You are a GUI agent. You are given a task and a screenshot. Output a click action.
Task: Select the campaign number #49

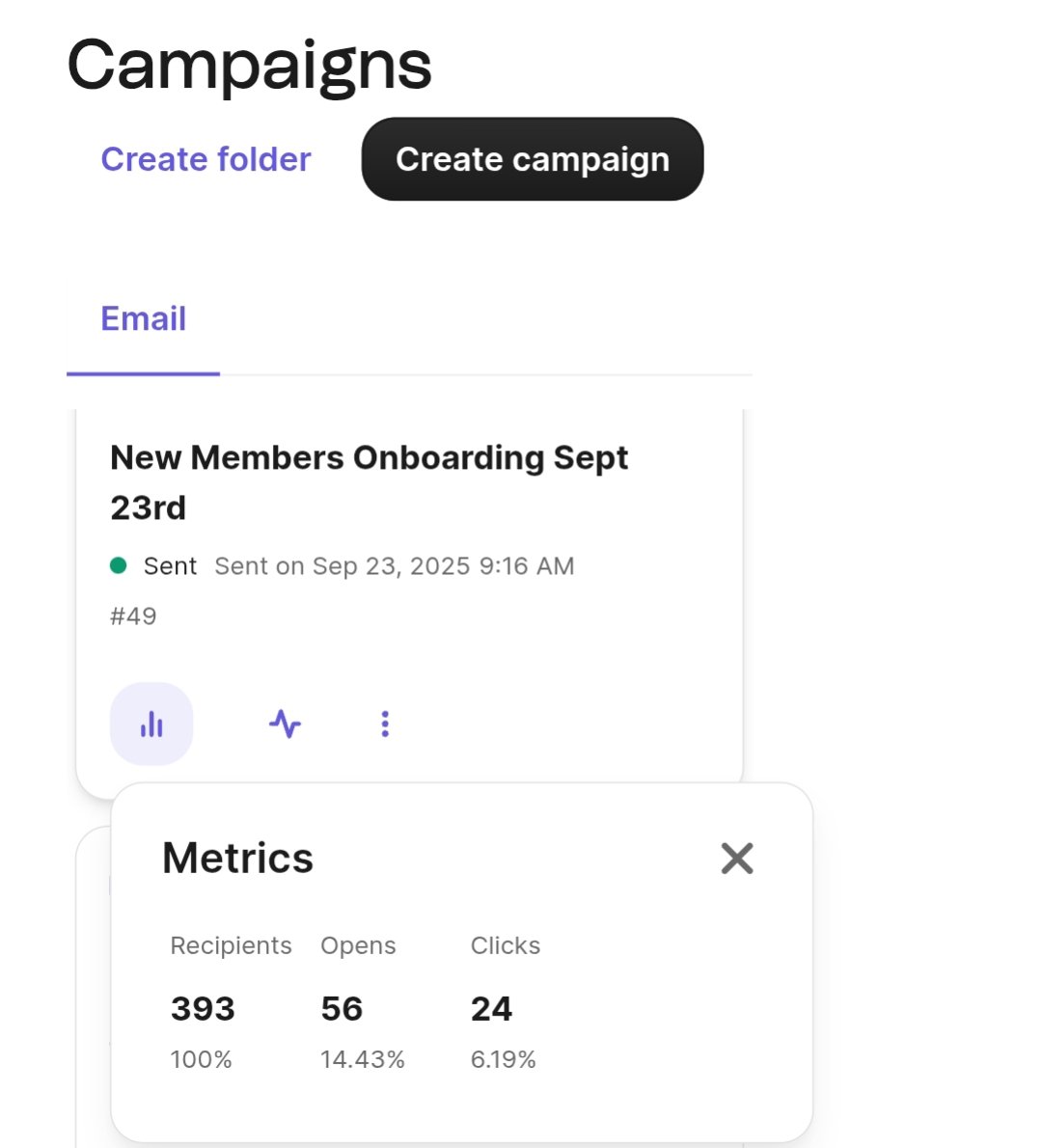coord(134,615)
